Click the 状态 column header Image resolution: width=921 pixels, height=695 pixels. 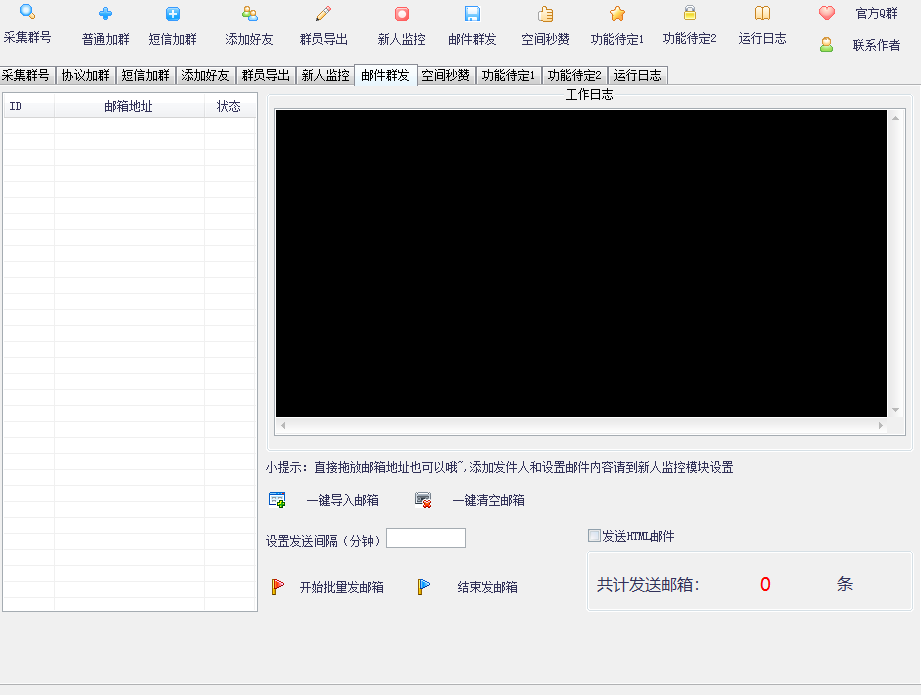pyautogui.click(x=230, y=106)
